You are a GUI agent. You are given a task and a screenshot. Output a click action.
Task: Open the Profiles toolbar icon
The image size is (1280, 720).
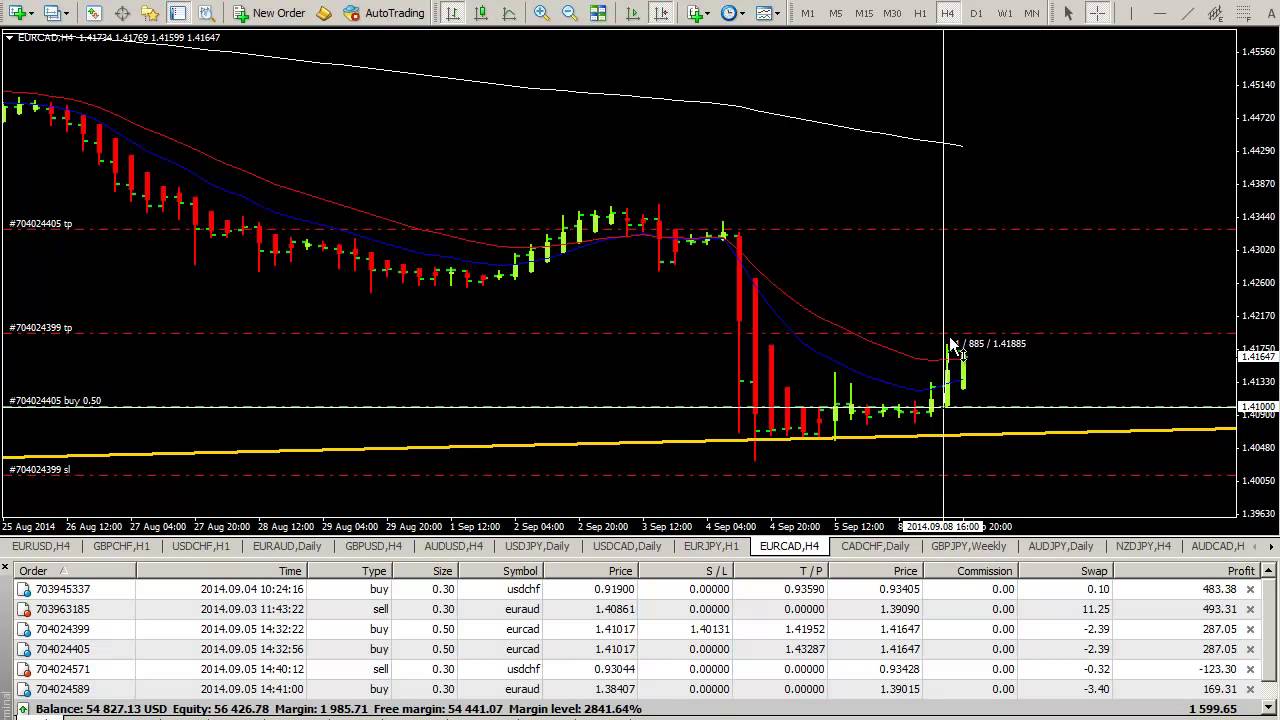click(x=52, y=13)
